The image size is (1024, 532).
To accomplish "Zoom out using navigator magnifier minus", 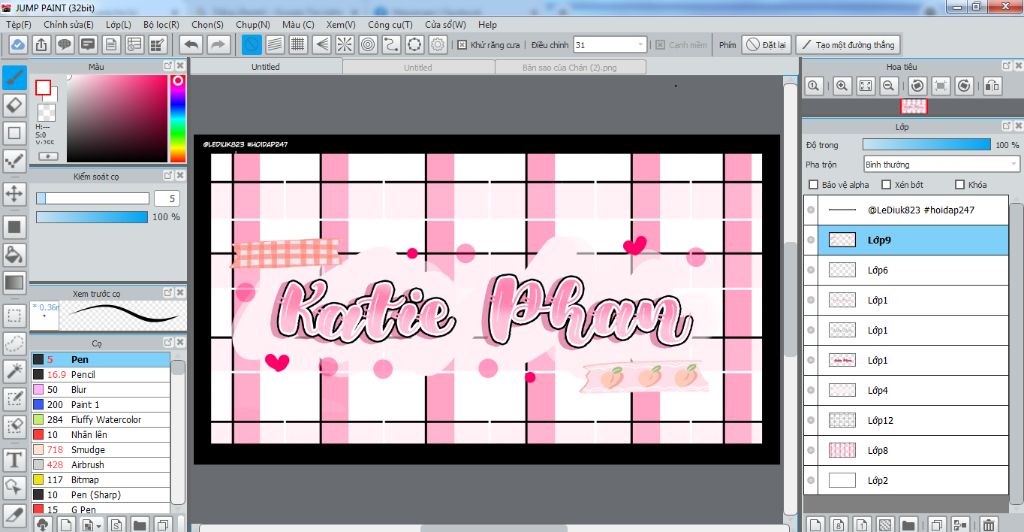I will [x=889, y=86].
